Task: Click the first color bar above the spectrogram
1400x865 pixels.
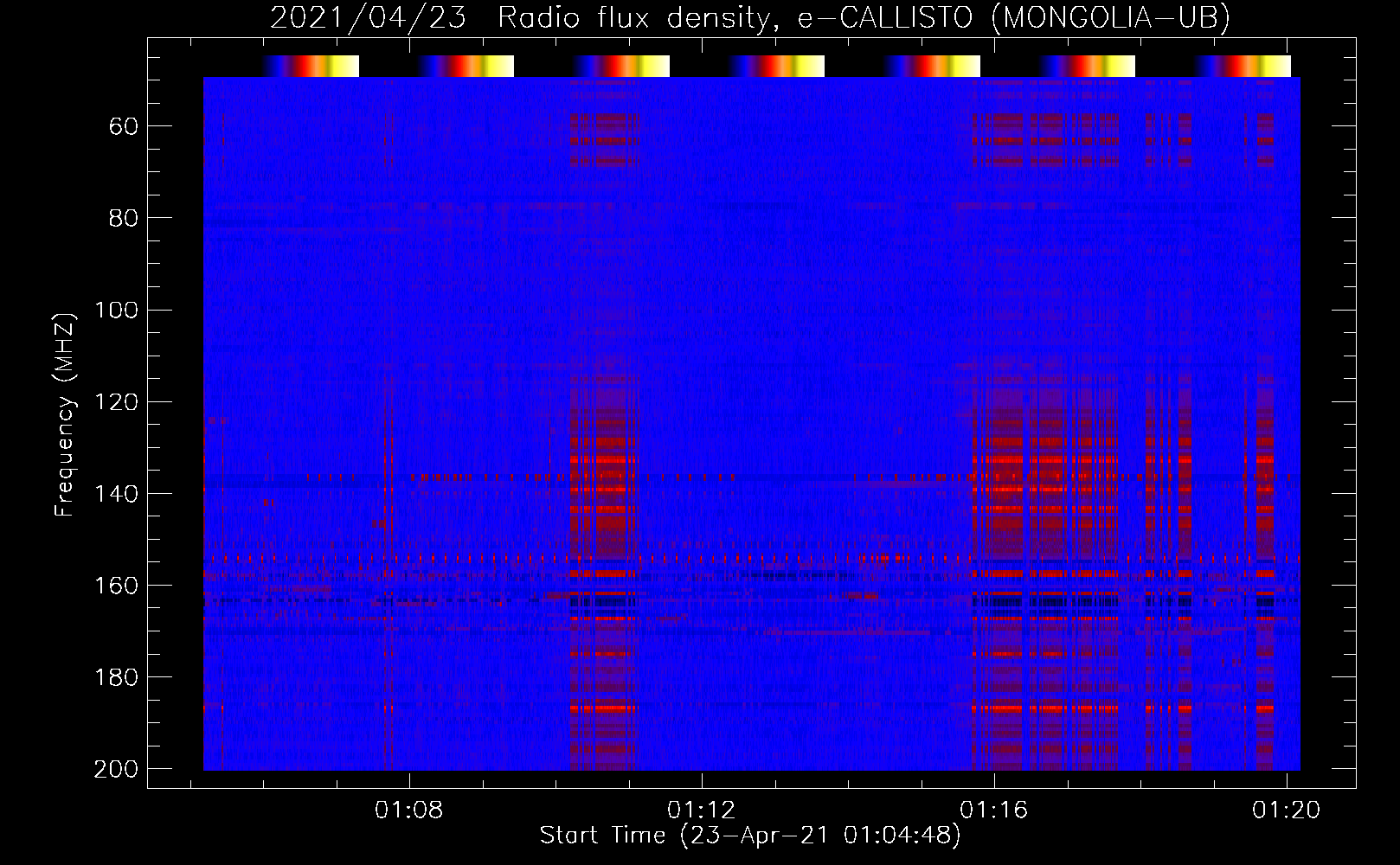Action: coord(311,66)
